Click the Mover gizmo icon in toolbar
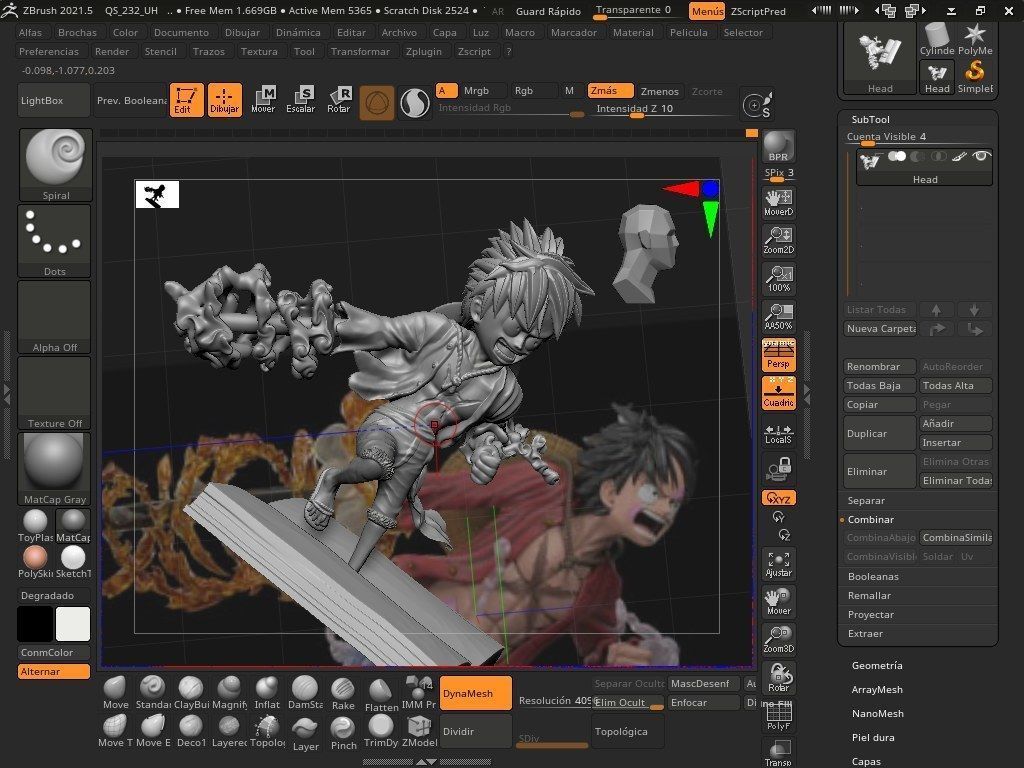1024x768 pixels. (263, 101)
